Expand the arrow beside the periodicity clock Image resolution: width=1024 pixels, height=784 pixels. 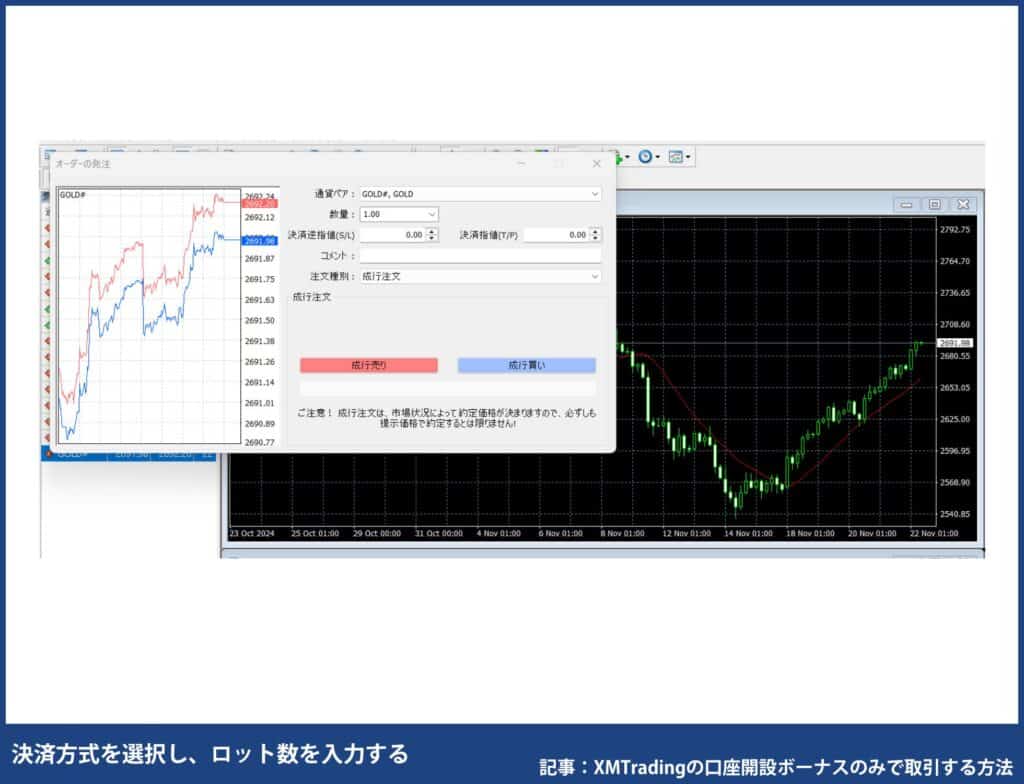(x=658, y=157)
